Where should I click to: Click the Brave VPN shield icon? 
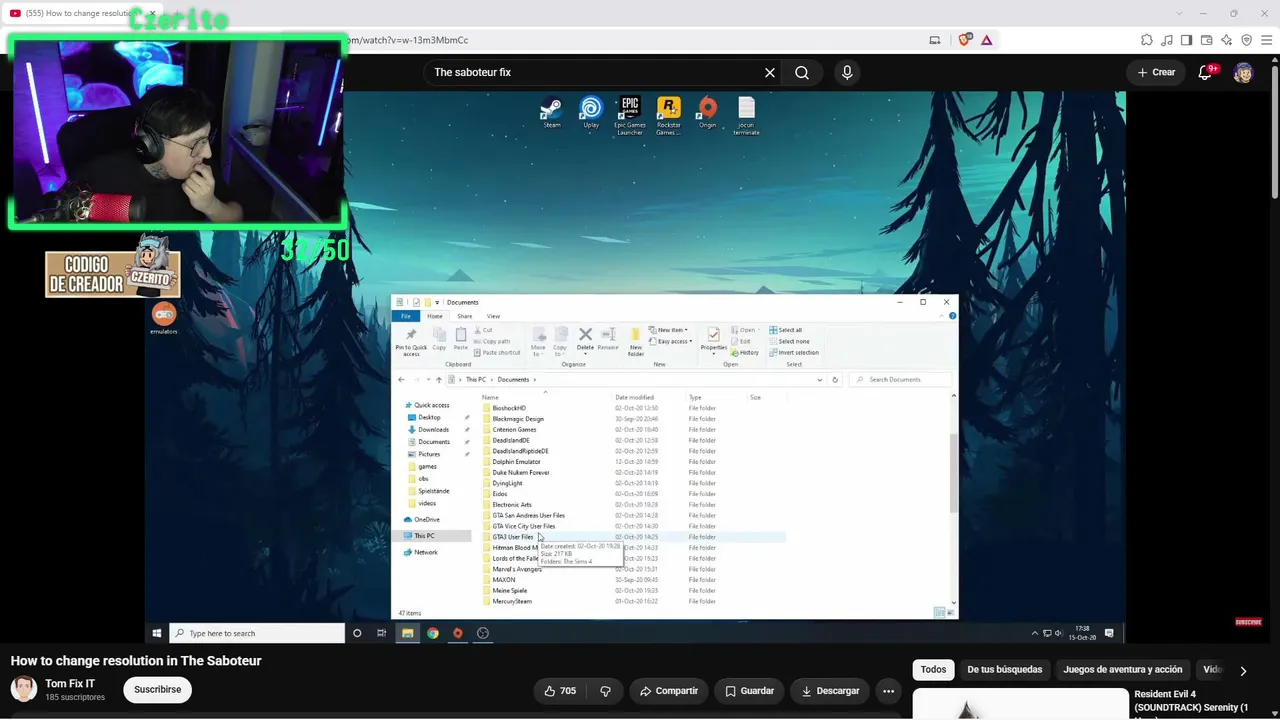pyautogui.click(x=1247, y=40)
